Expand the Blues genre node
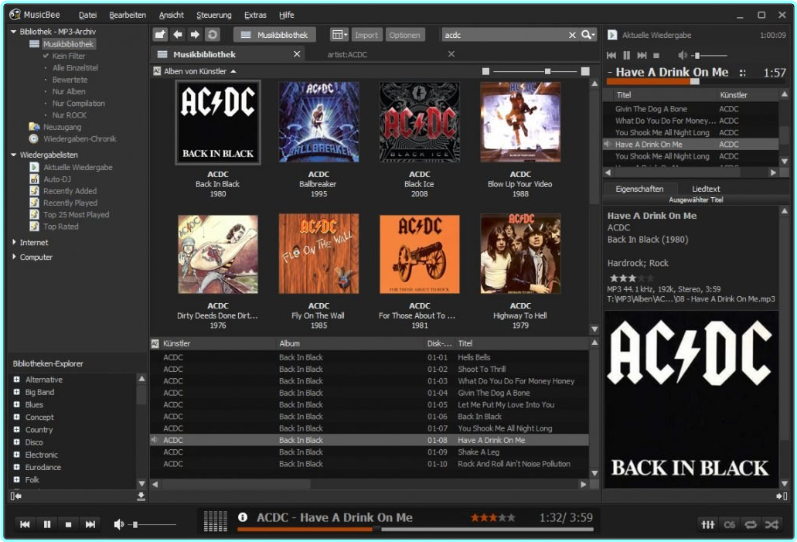The width and height of the screenshot is (797, 542). pos(17,405)
